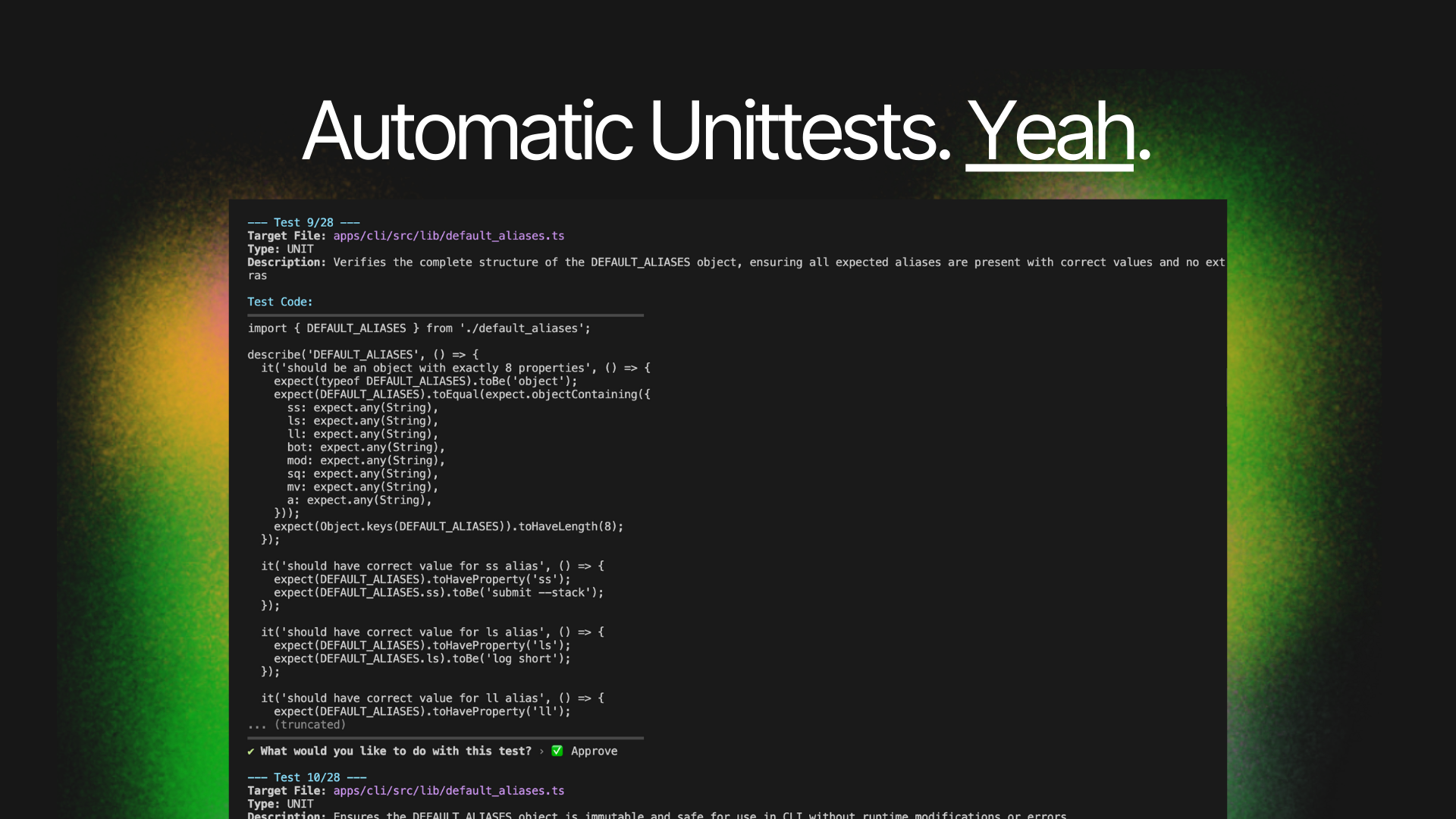The image size is (1456, 819).
Task: Click the separator line below Test Code
Action: [445, 315]
